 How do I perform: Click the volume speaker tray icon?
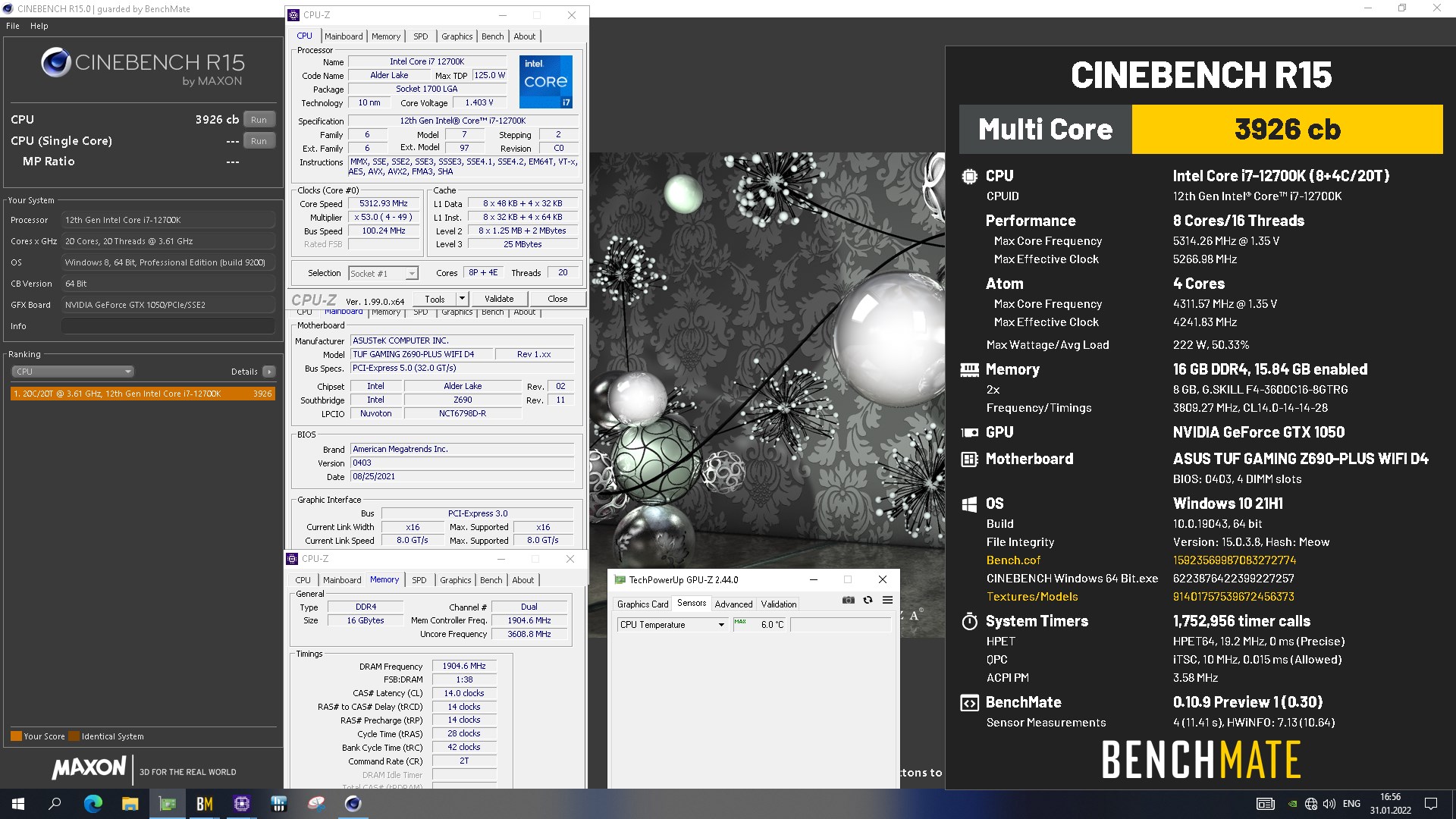point(1329,804)
